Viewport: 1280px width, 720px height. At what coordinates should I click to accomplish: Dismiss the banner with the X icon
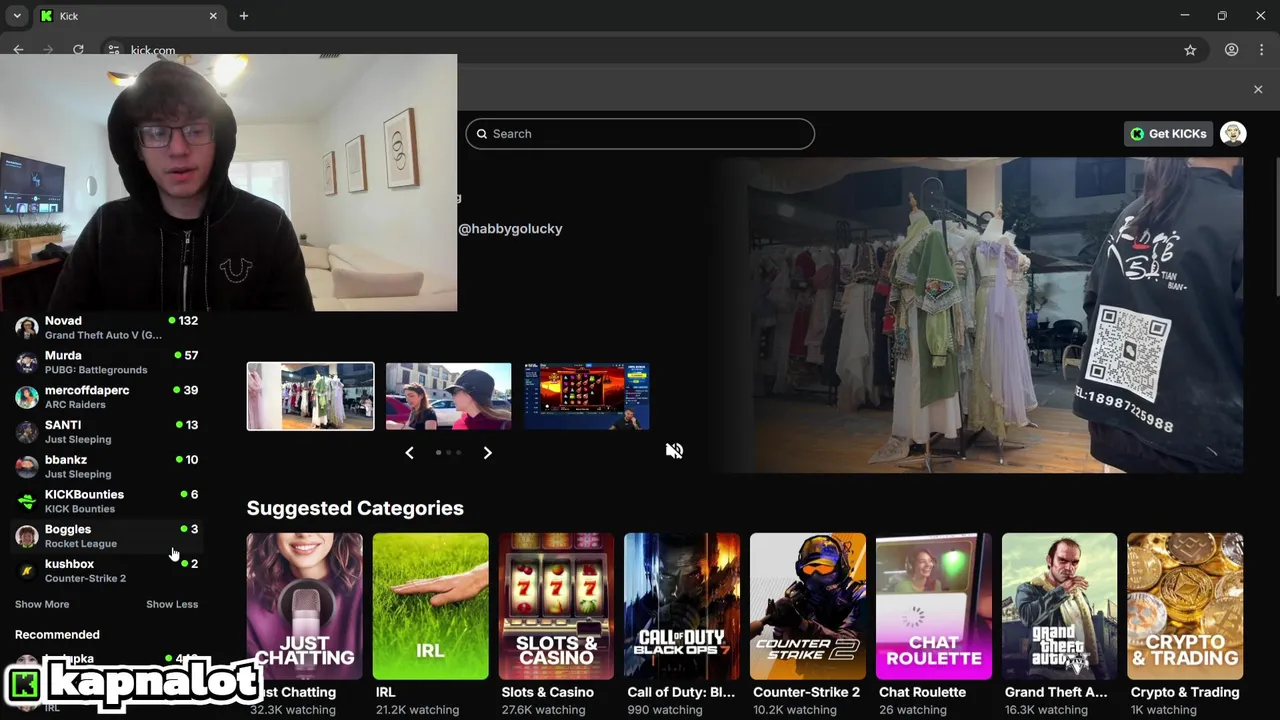(x=1258, y=89)
